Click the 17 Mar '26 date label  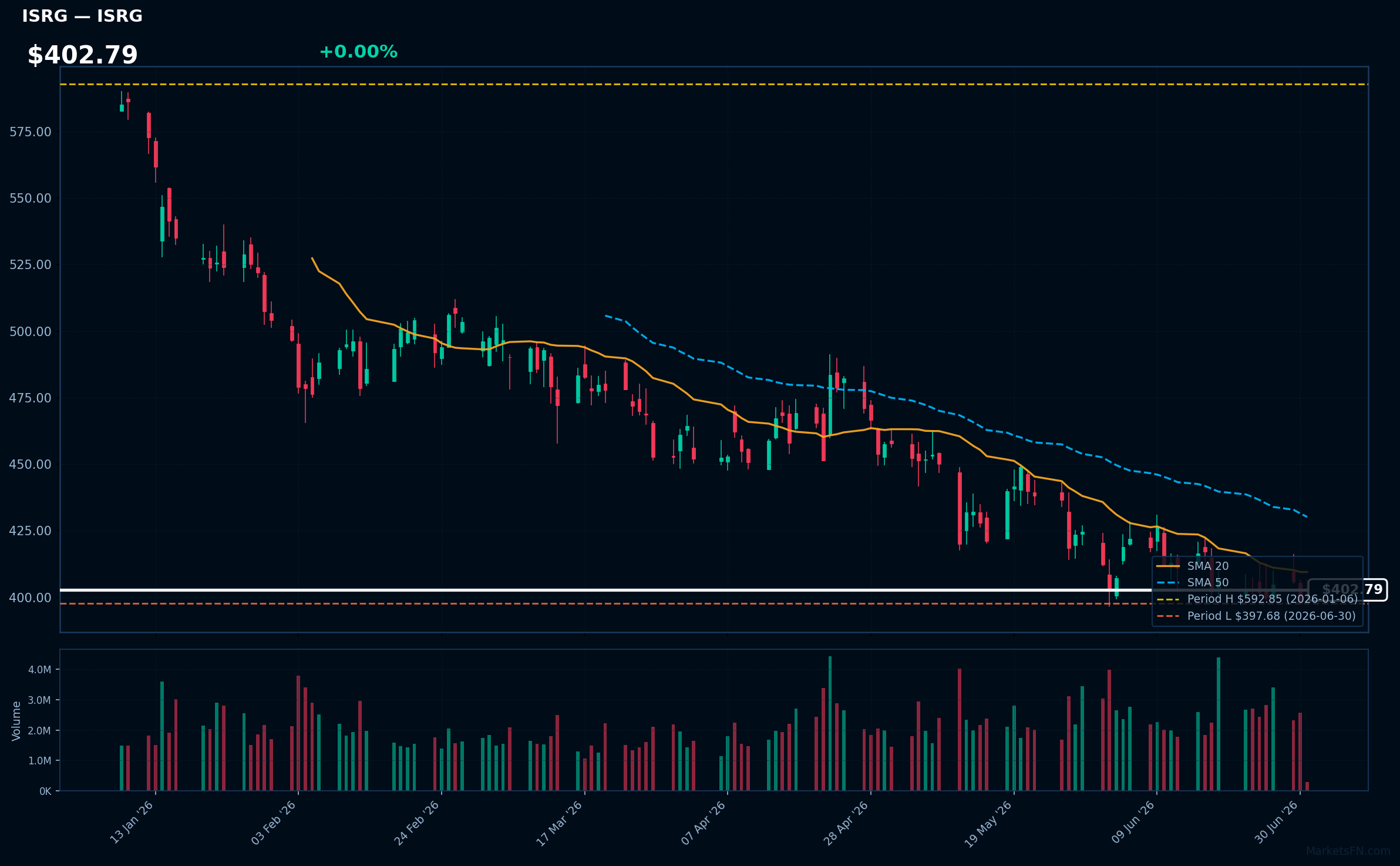pyautogui.click(x=559, y=823)
